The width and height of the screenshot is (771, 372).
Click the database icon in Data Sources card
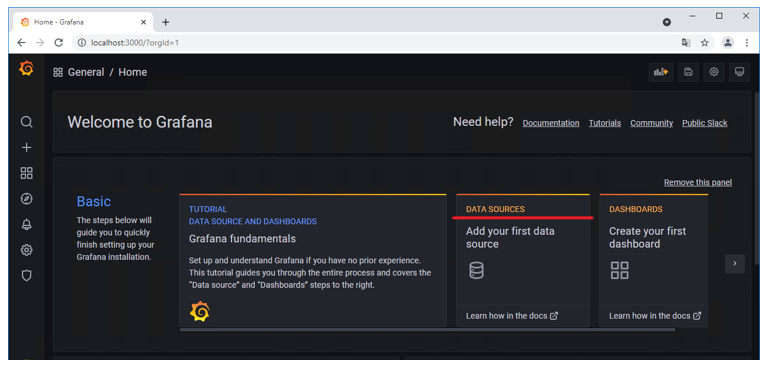point(476,270)
